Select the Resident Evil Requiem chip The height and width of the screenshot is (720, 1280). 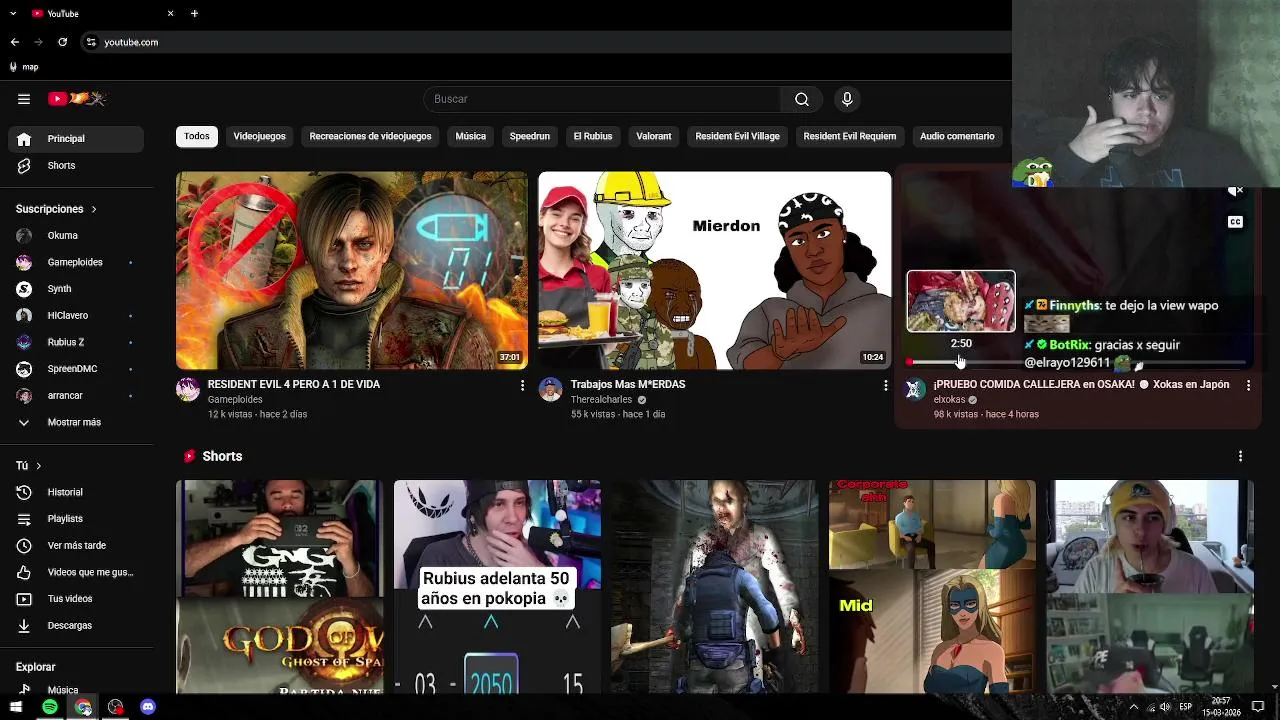[850, 136]
